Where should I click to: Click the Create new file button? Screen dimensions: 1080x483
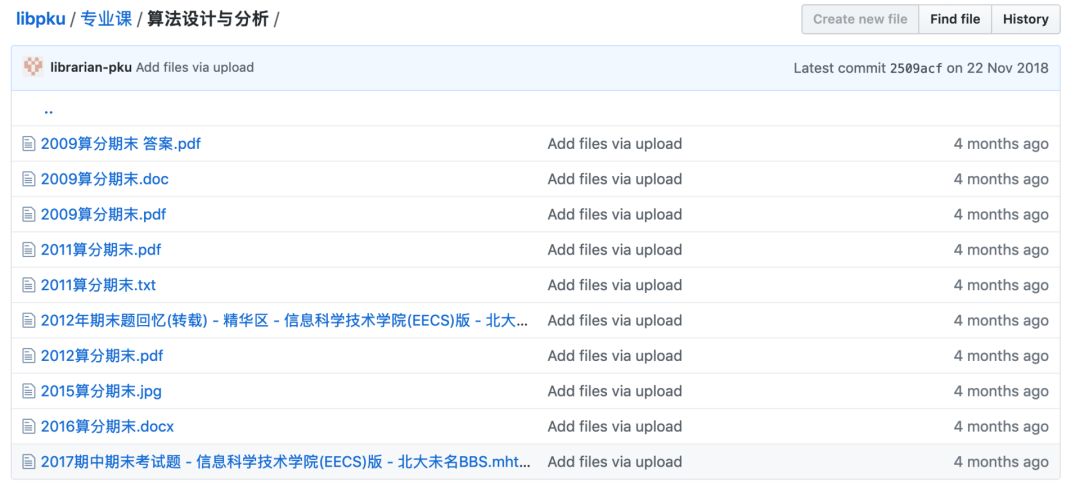click(x=860, y=19)
